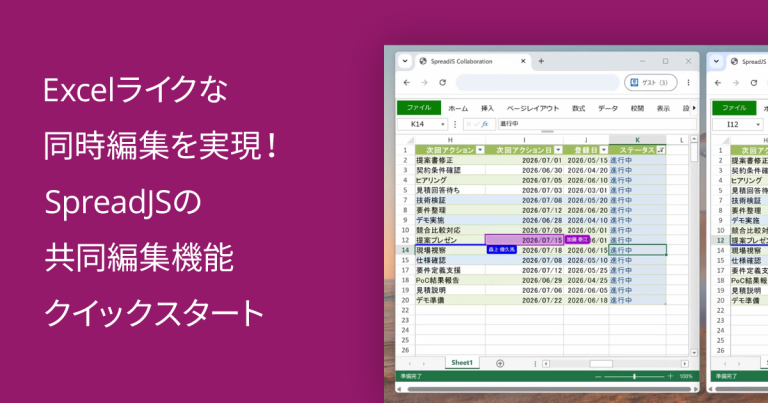Click the address bar in left window
This screenshot has width=768, height=403.
(x=537, y=83)
